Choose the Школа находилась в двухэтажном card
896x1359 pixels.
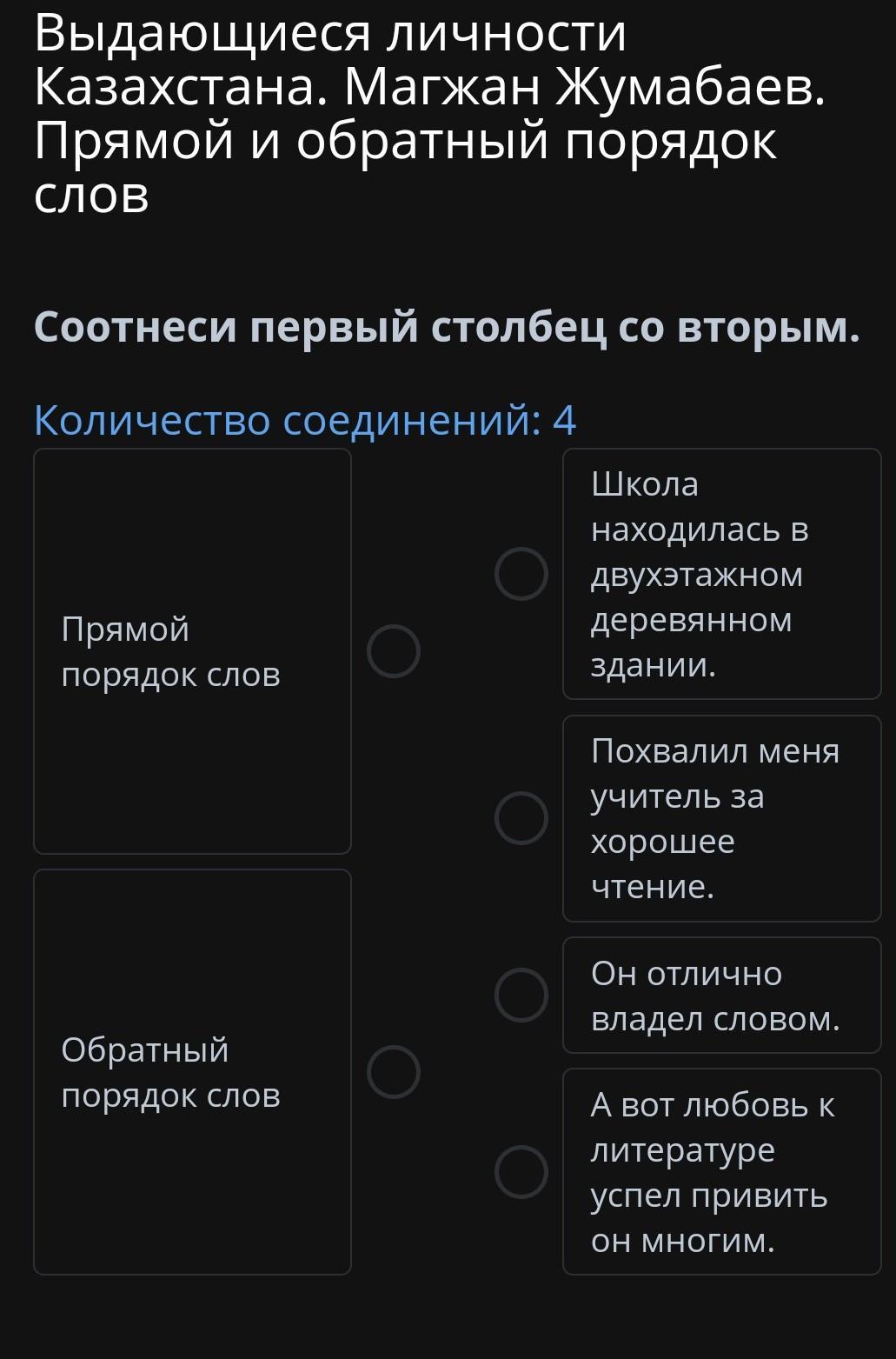coord(721,574)
